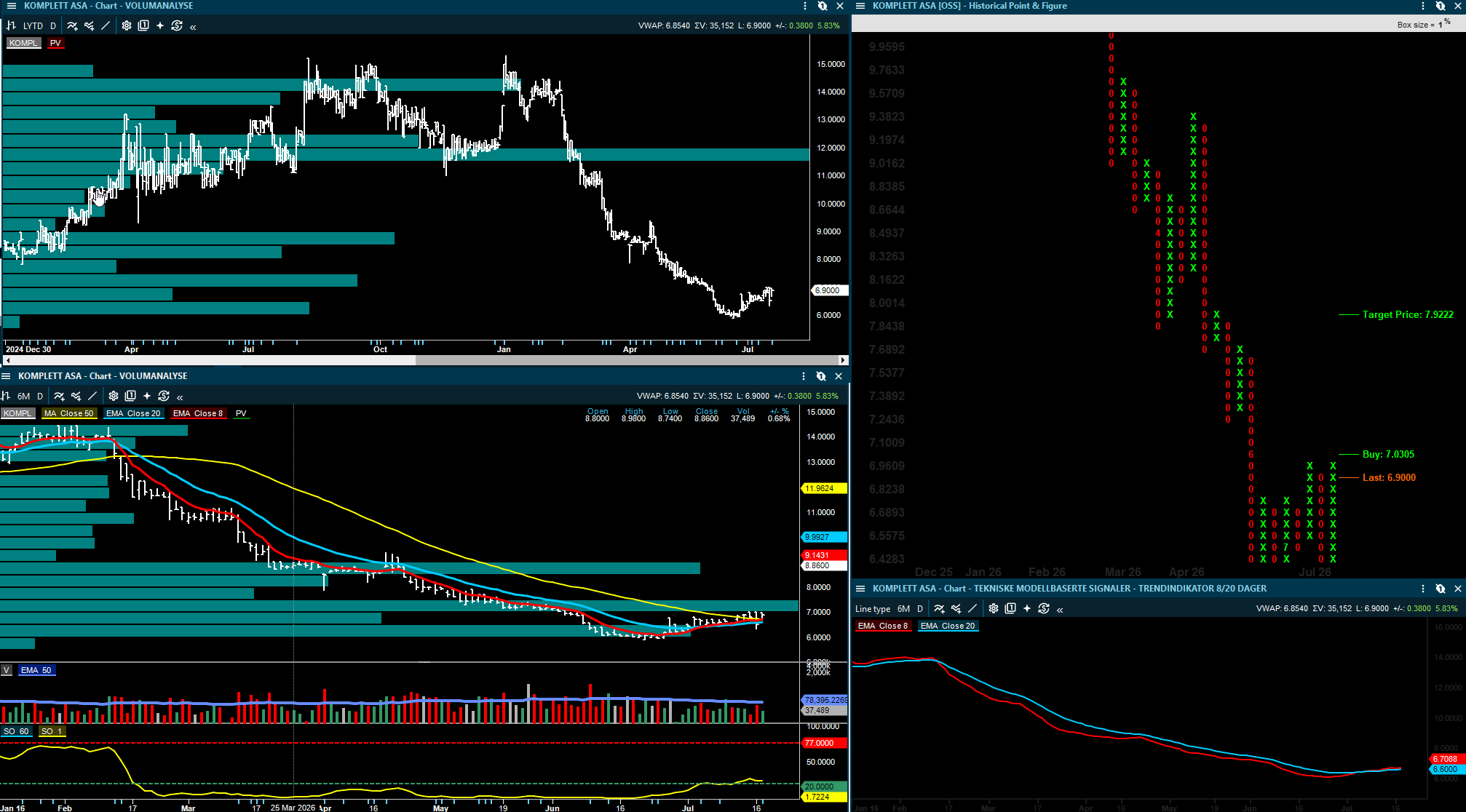Add comparison instrument in top VOLUMANALYSE chart
The image size is (1466, 812).
coord(89,25)
